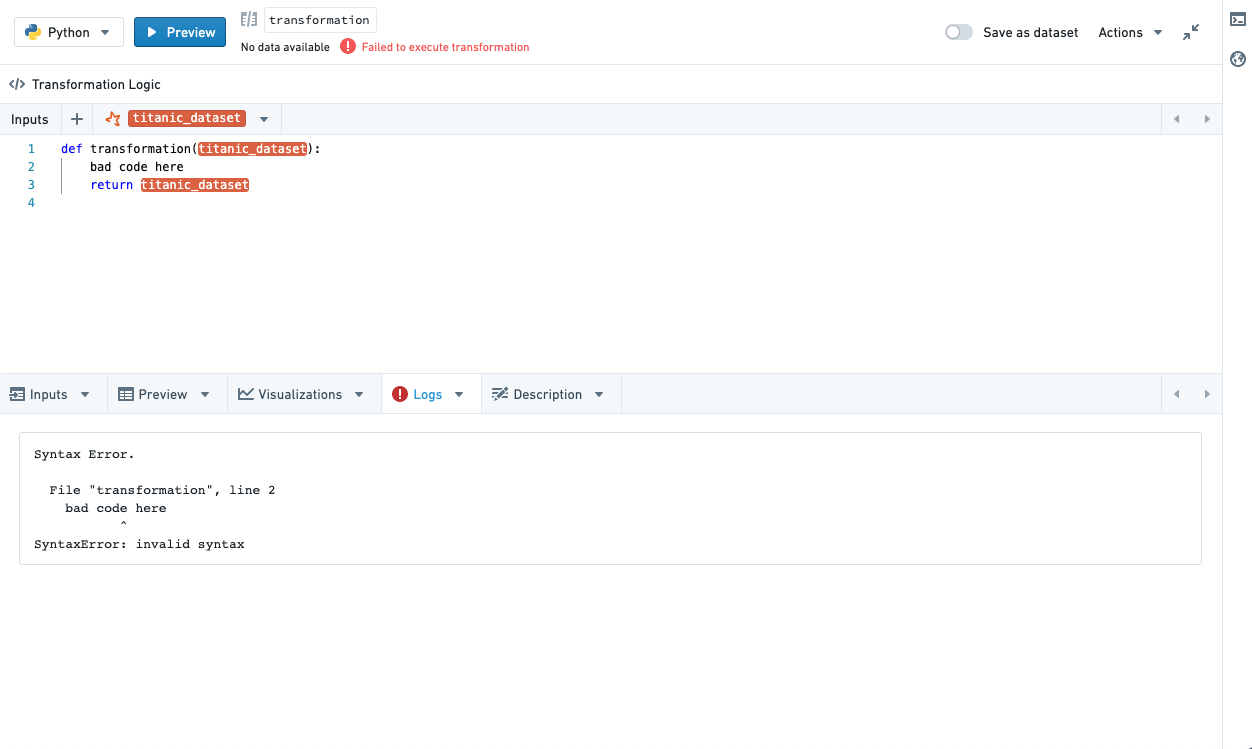Click the code icon beside Transformation Logic

(x=17, y=85)
